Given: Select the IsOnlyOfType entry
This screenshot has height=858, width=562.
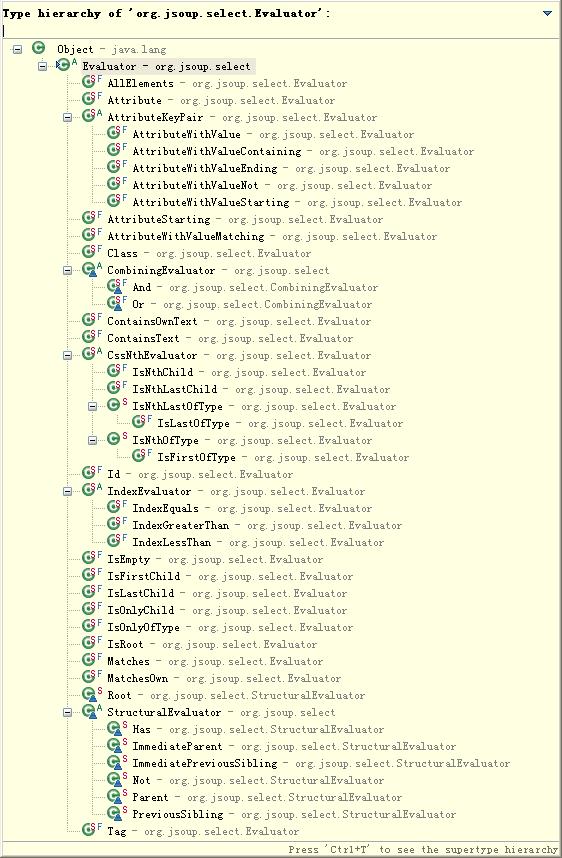Looking at the screenshot, I should point(230,627).
